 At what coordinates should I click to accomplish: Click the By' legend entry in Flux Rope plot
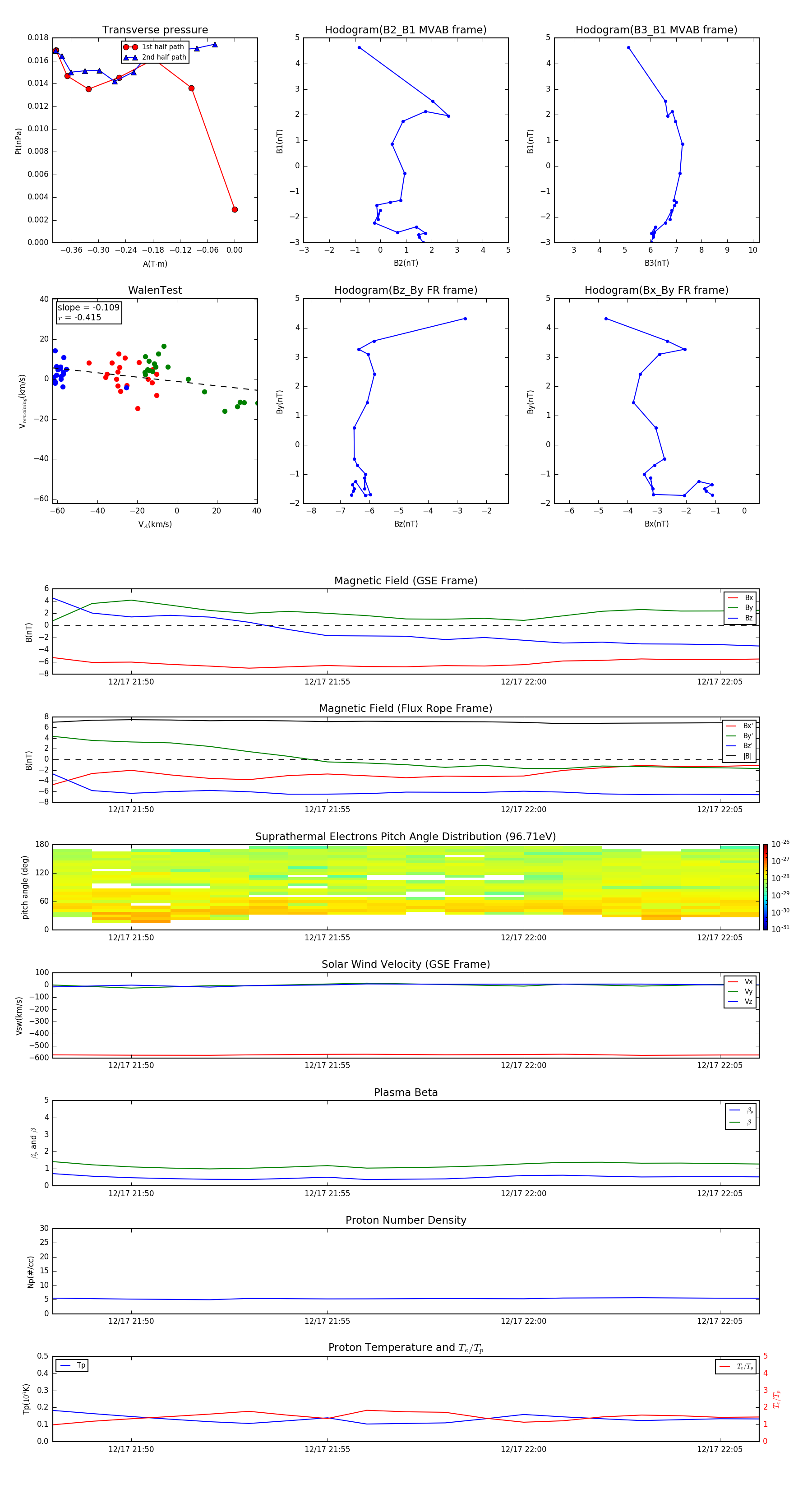tap(740, 736)
